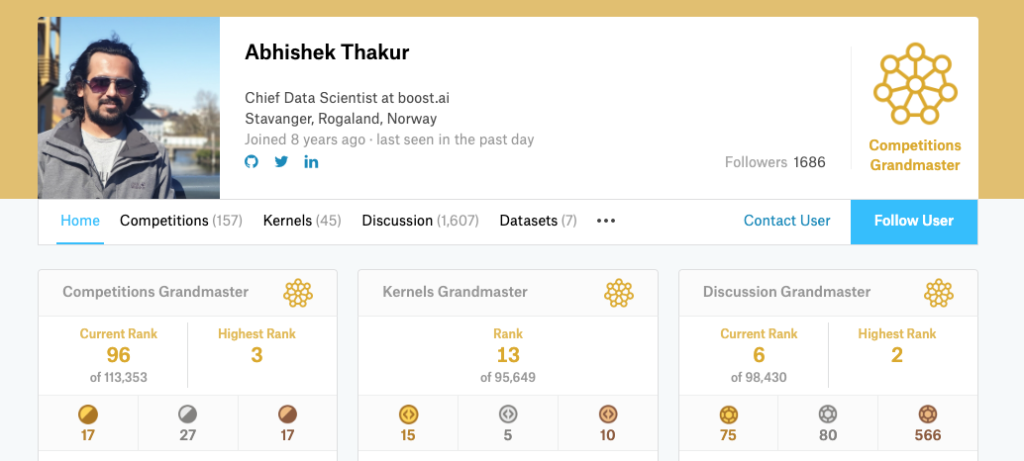Click Abhishek Thakur's profile photo
The image size is (1024, 461).
(x=129, y=108)
